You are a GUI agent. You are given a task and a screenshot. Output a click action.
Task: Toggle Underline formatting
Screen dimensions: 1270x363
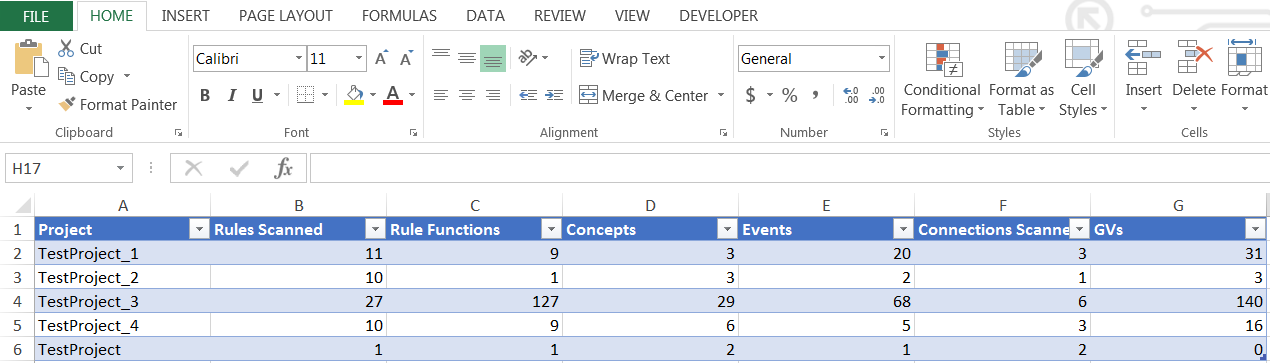tap(257, 96)
